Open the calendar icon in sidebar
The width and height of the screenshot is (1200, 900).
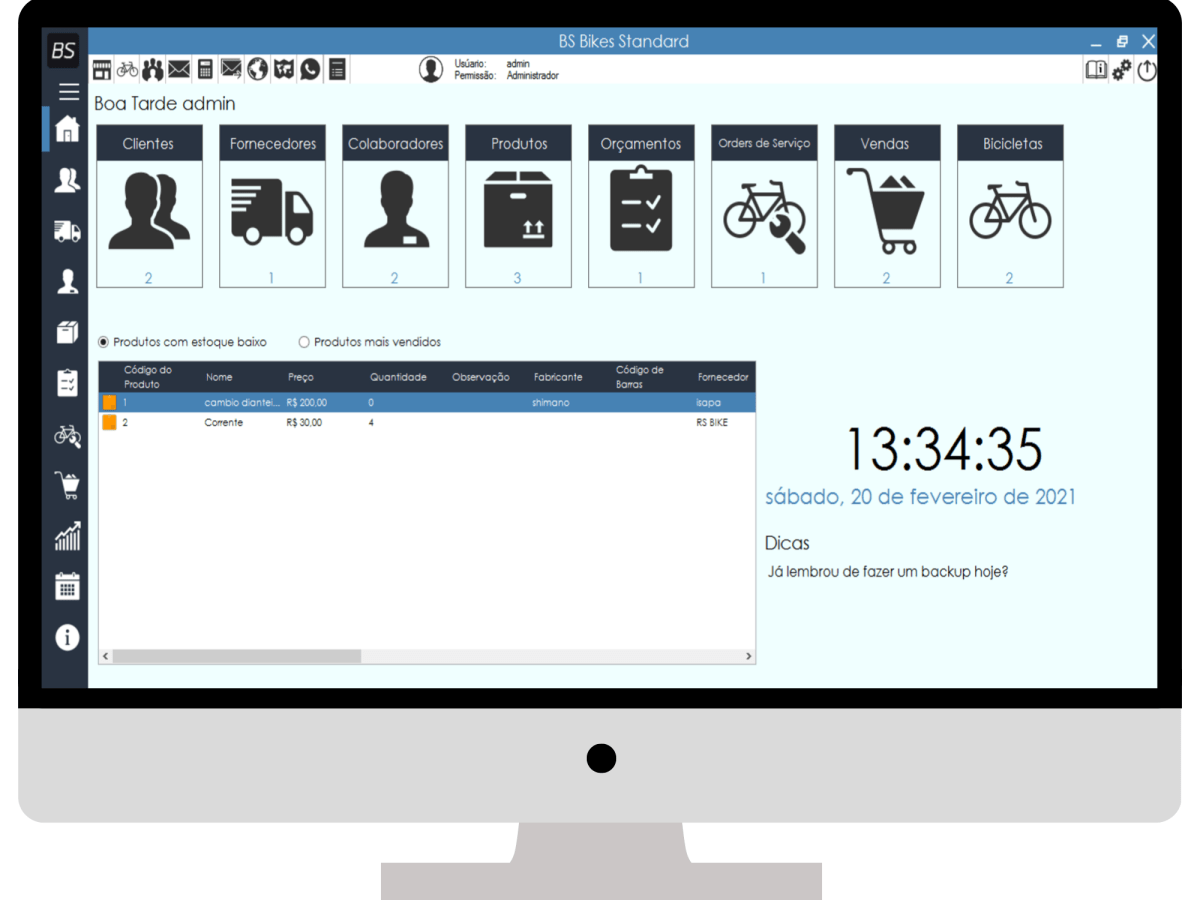pyautogui.click(x=67, y=586)
